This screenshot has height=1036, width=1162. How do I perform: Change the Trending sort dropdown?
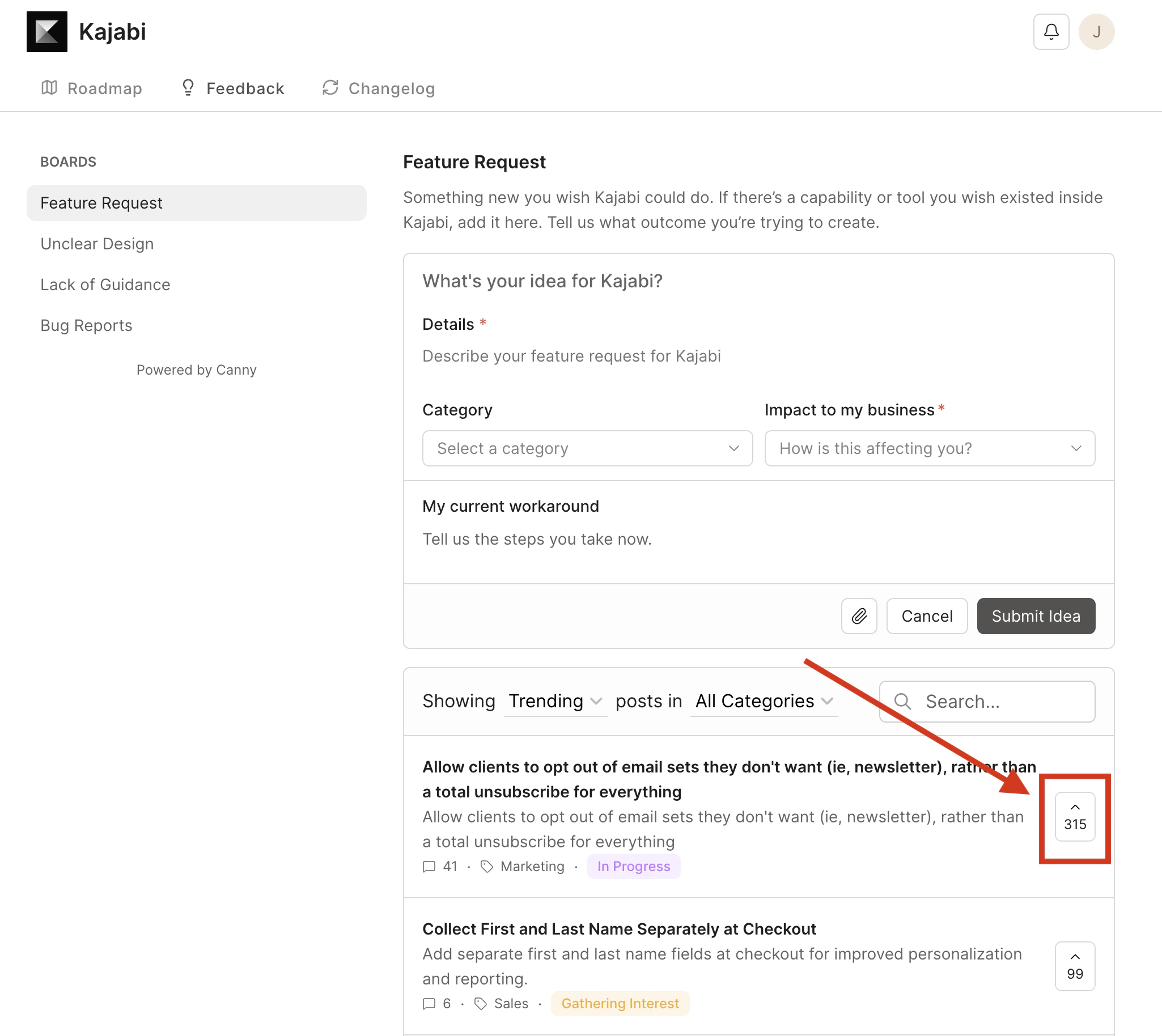[x=555, y=701]
